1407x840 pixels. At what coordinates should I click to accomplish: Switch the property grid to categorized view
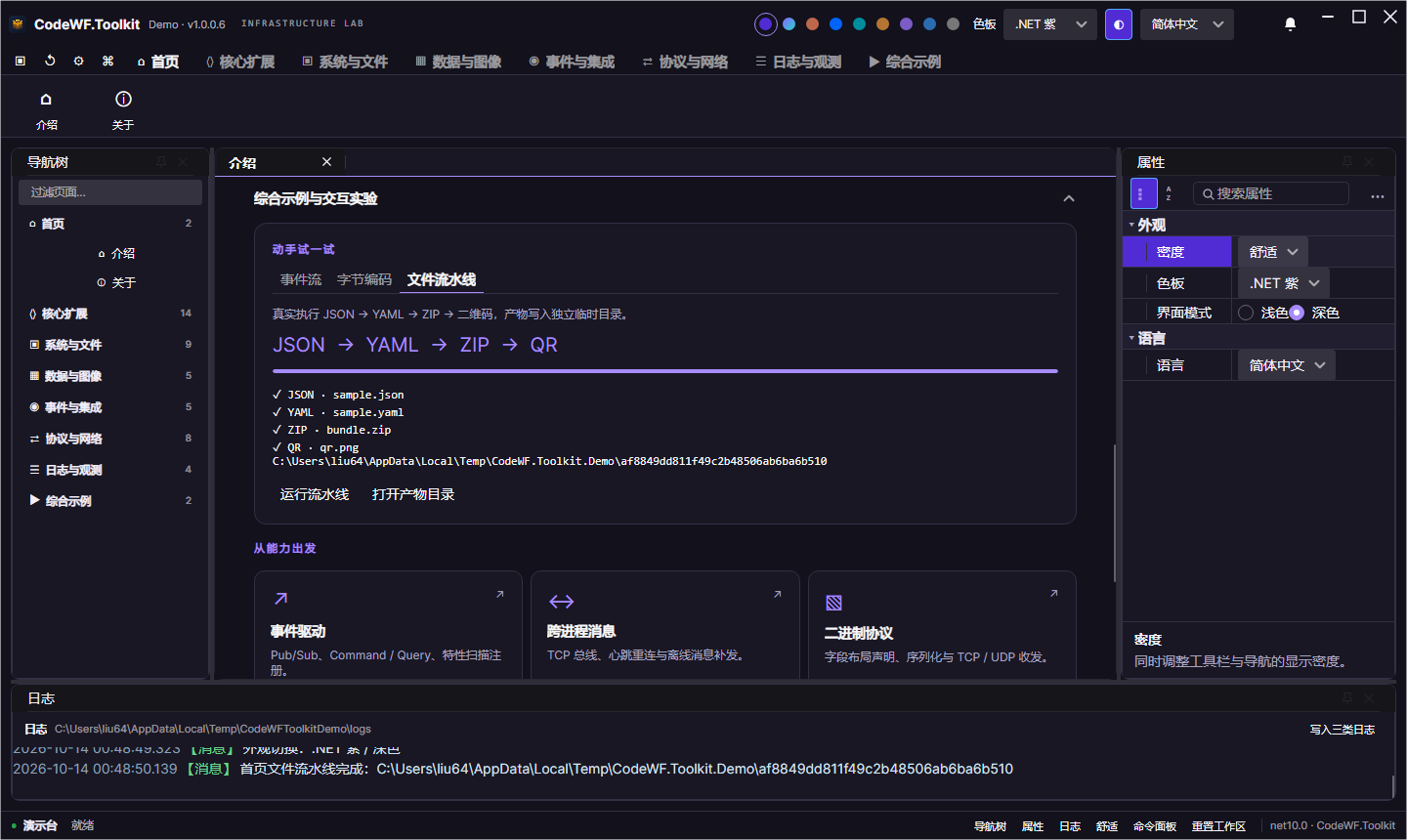click(1143, 193)
